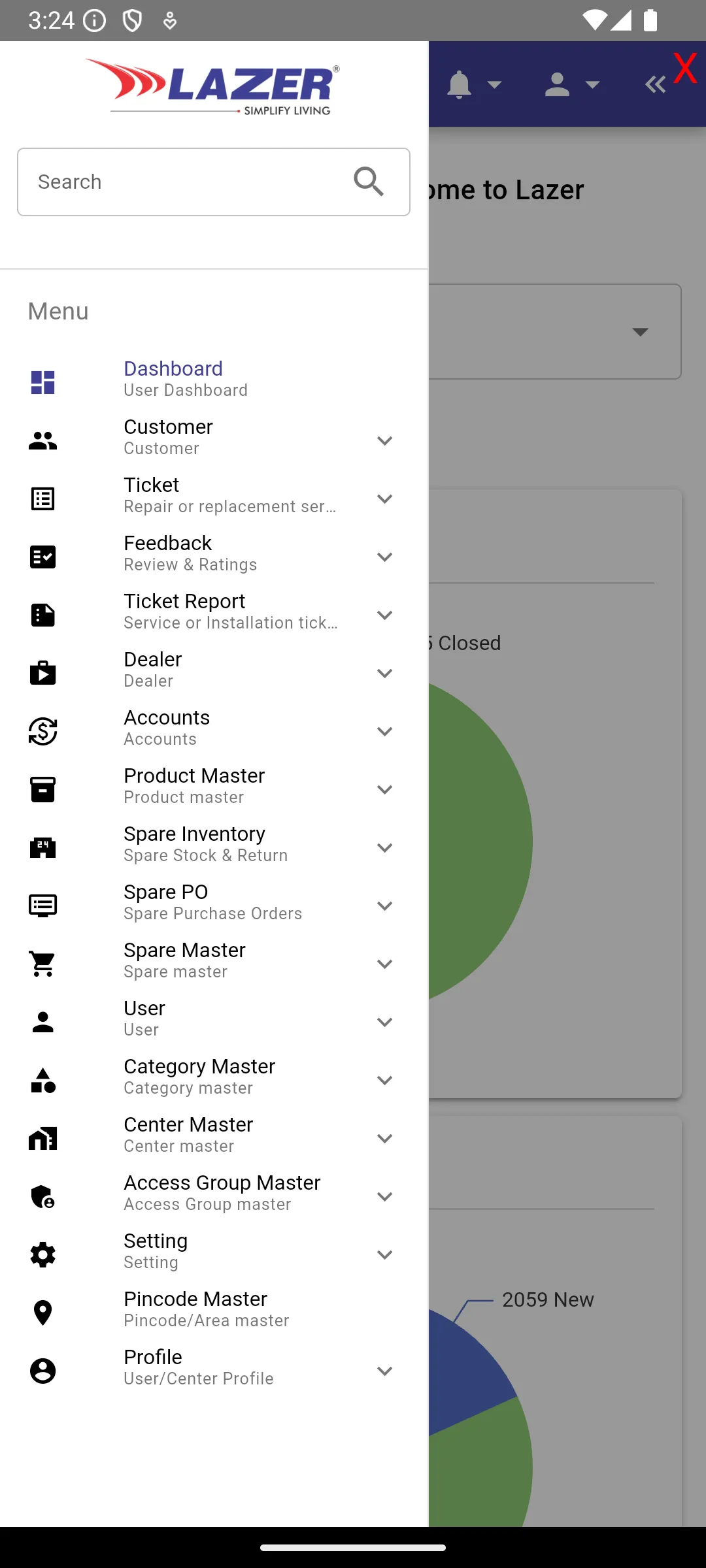Click the Profile account circle icon
706x1568 pixels.
tap(43, 1371)
